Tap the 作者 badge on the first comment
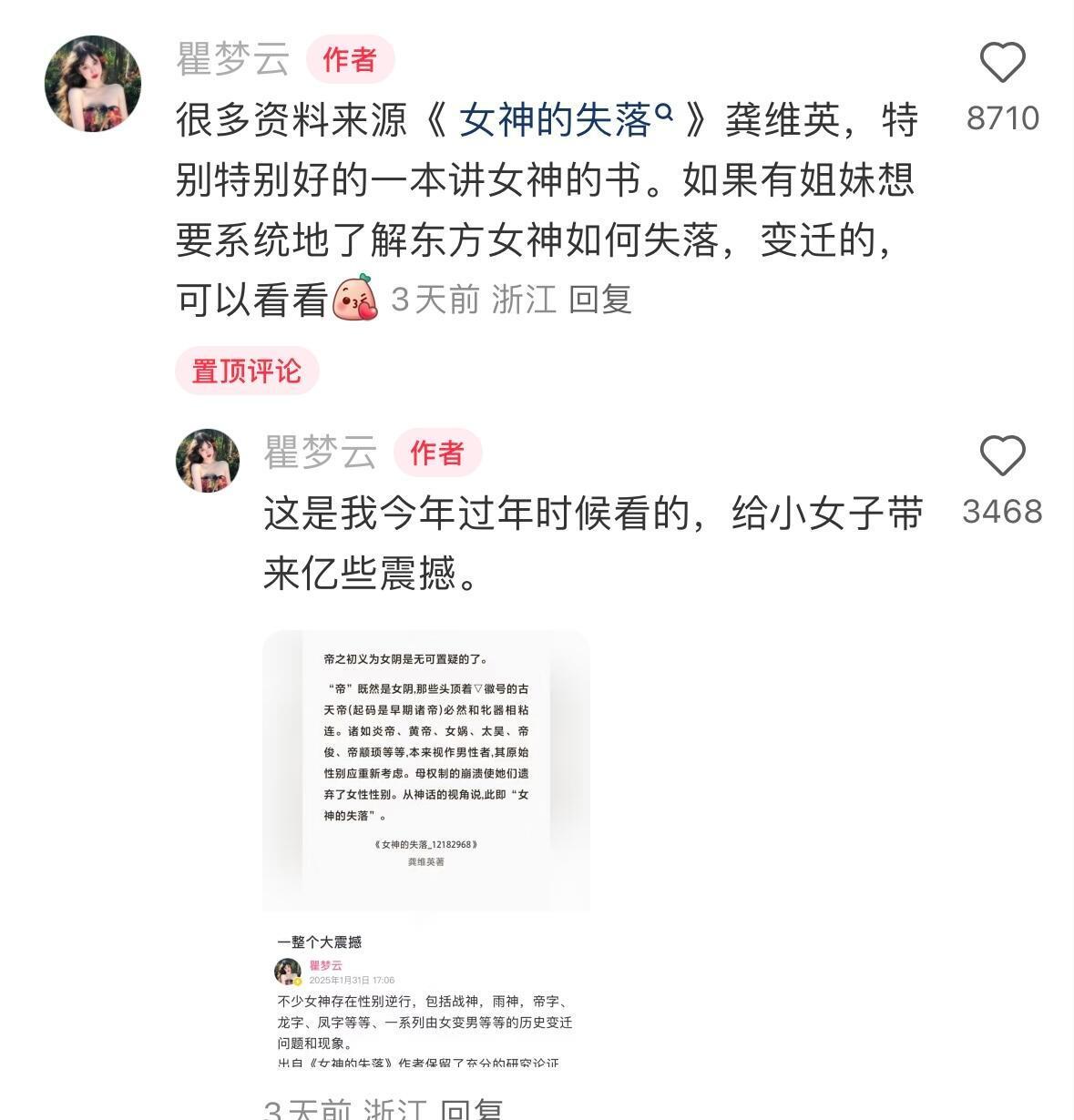 coord(350,60)
